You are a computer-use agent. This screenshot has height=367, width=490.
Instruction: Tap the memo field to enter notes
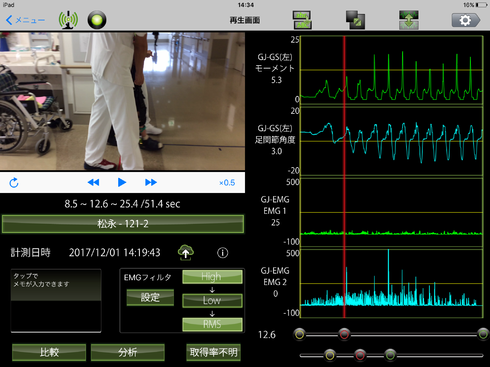pyautogui.click(x=56, y=301)
